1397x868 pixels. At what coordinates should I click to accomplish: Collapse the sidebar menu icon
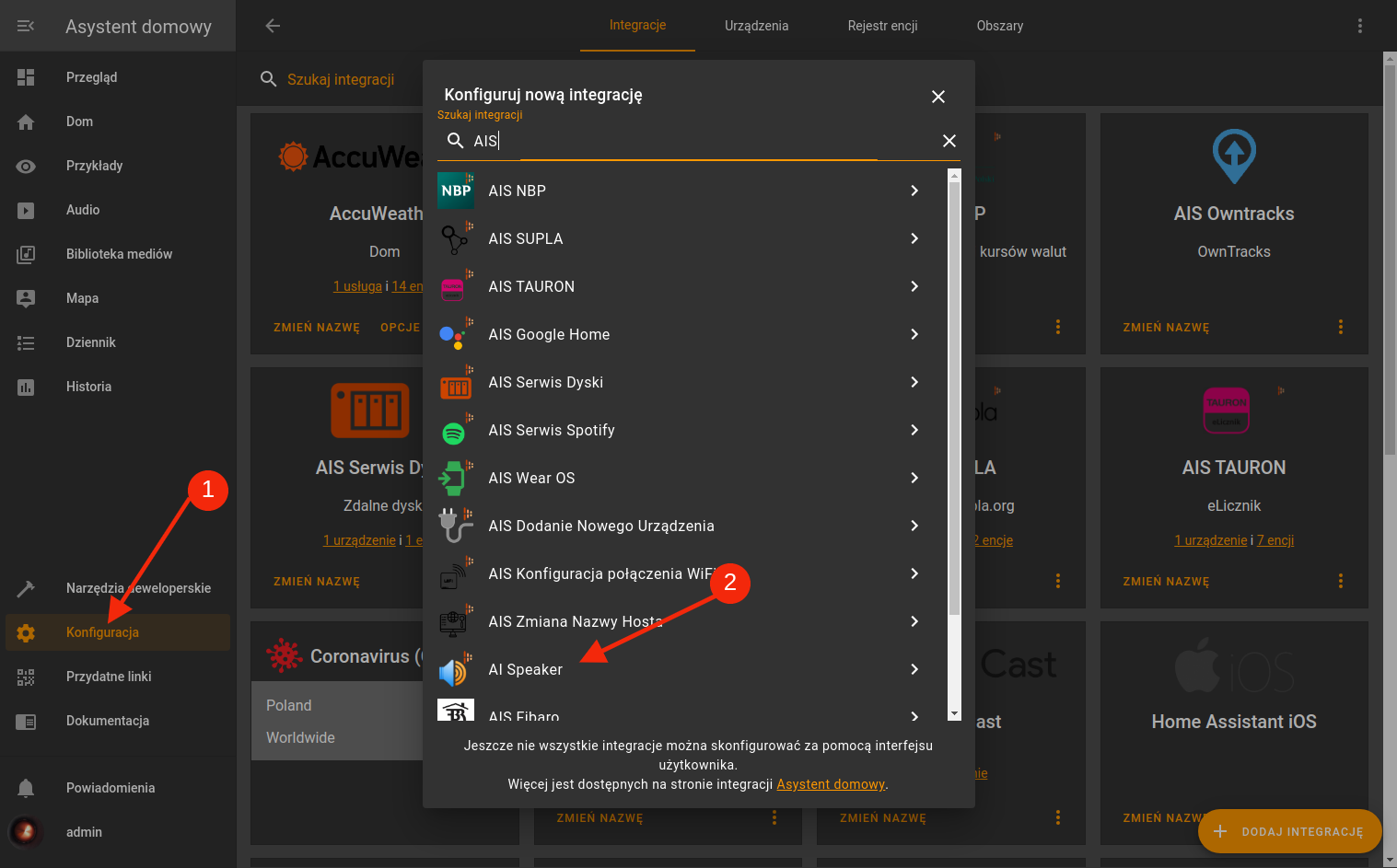click(26, 26)
